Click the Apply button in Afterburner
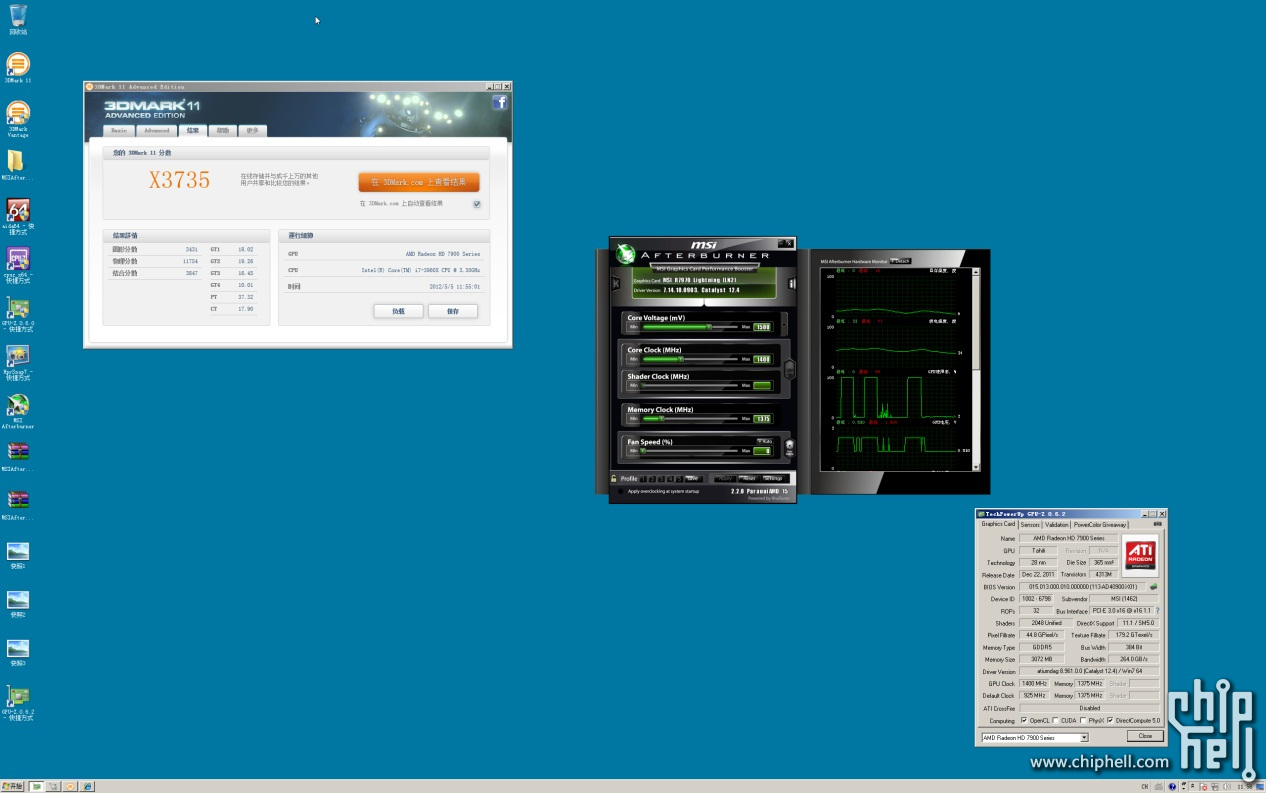1266x793 pixels. [725, 478]
